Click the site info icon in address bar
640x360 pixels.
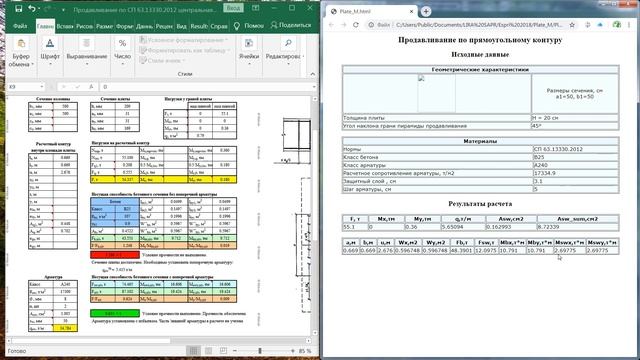click(x=371, y=25)
